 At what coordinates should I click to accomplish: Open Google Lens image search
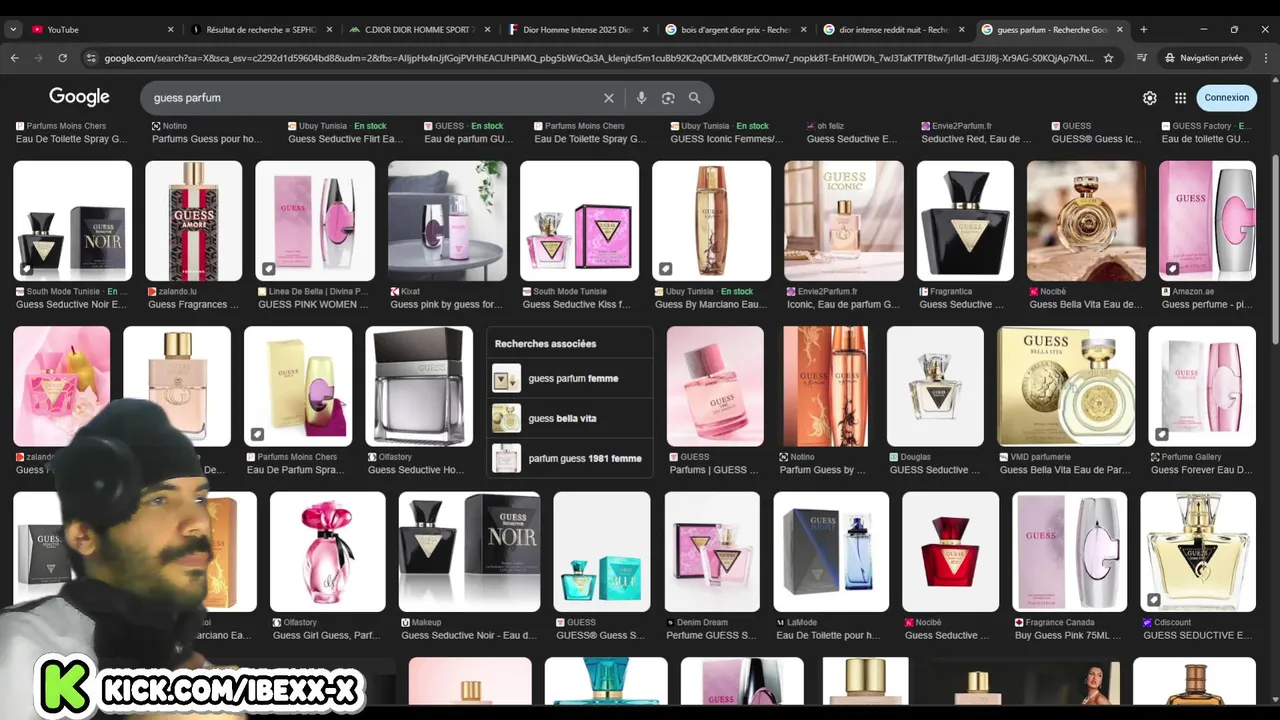(x=668, y=98)
